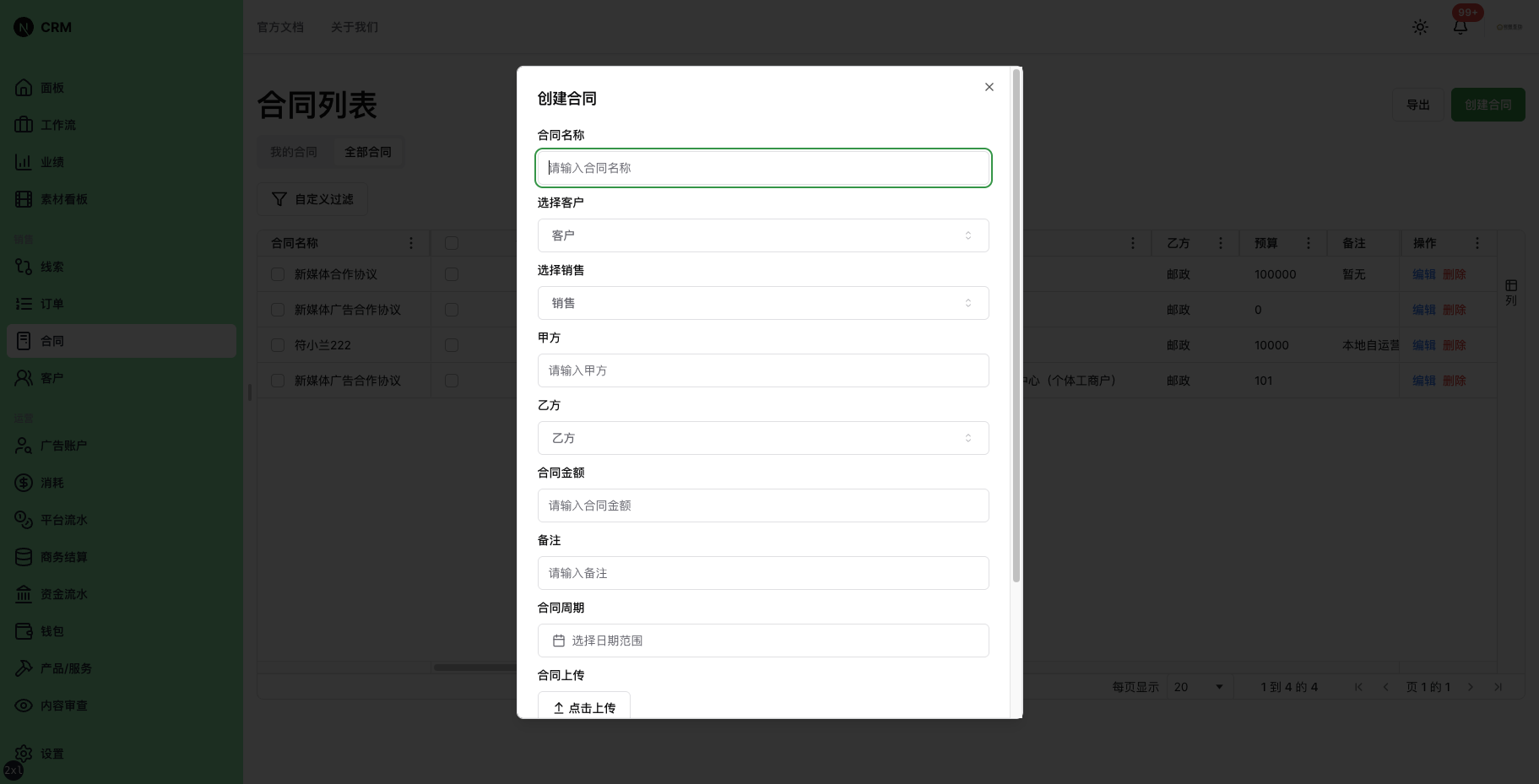Check the 新媒体合作协议 row checkbox
1539x784 pixels.
pyautogui.click(x=277, y=273)
